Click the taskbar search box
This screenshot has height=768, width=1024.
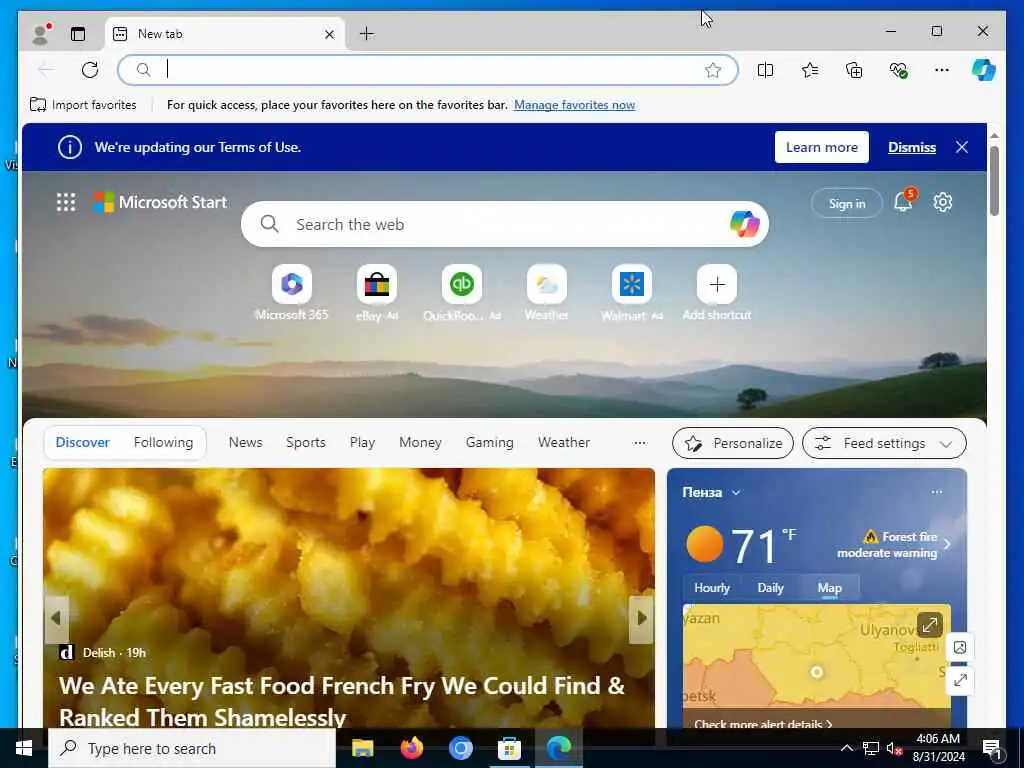(x=192, y=748)
